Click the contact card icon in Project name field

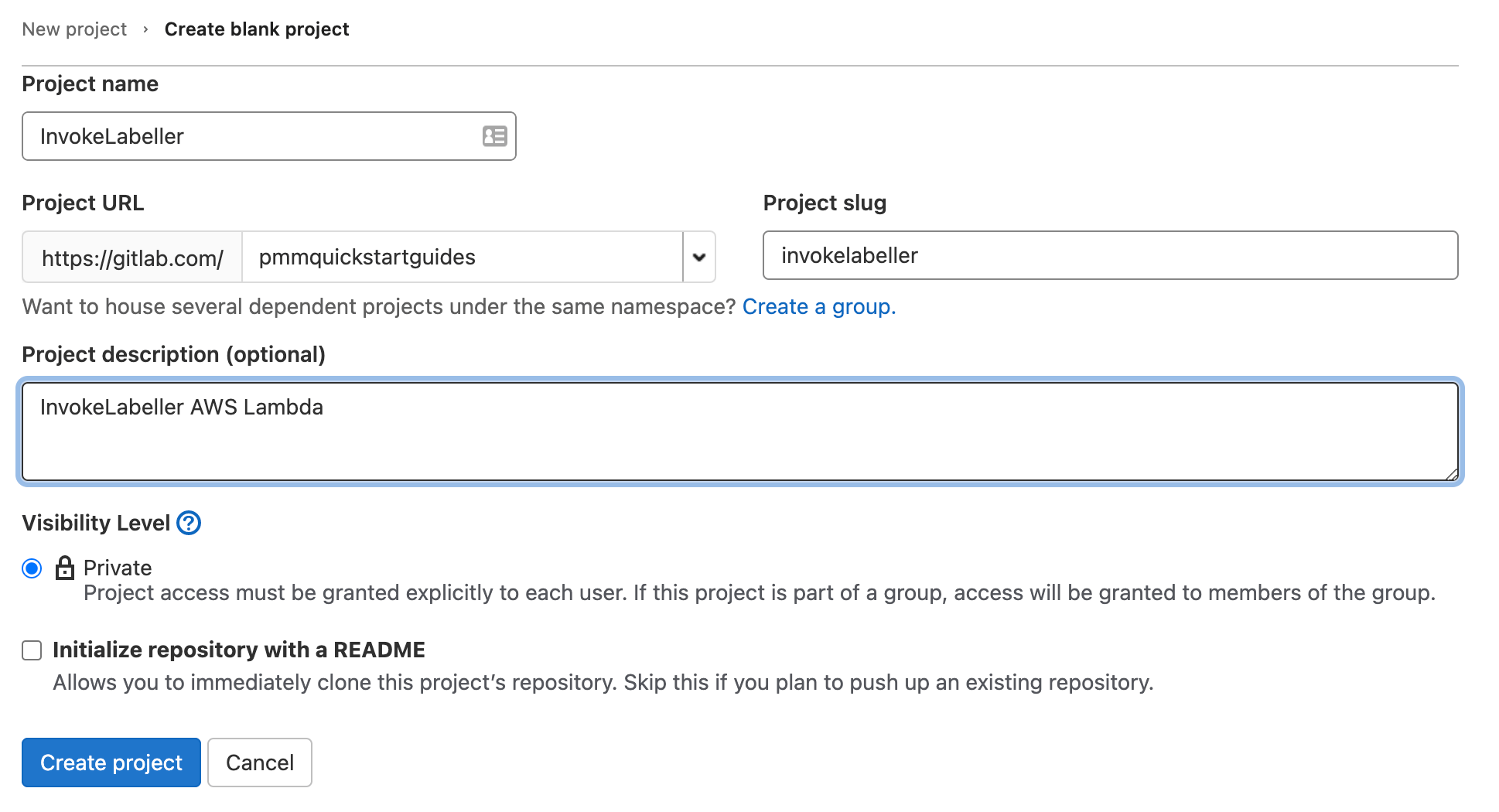(494, 136)
